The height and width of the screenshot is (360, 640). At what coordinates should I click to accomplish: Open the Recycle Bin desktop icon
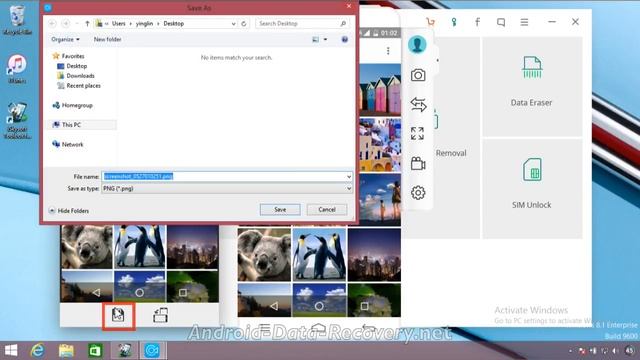(x=17, y=20)
